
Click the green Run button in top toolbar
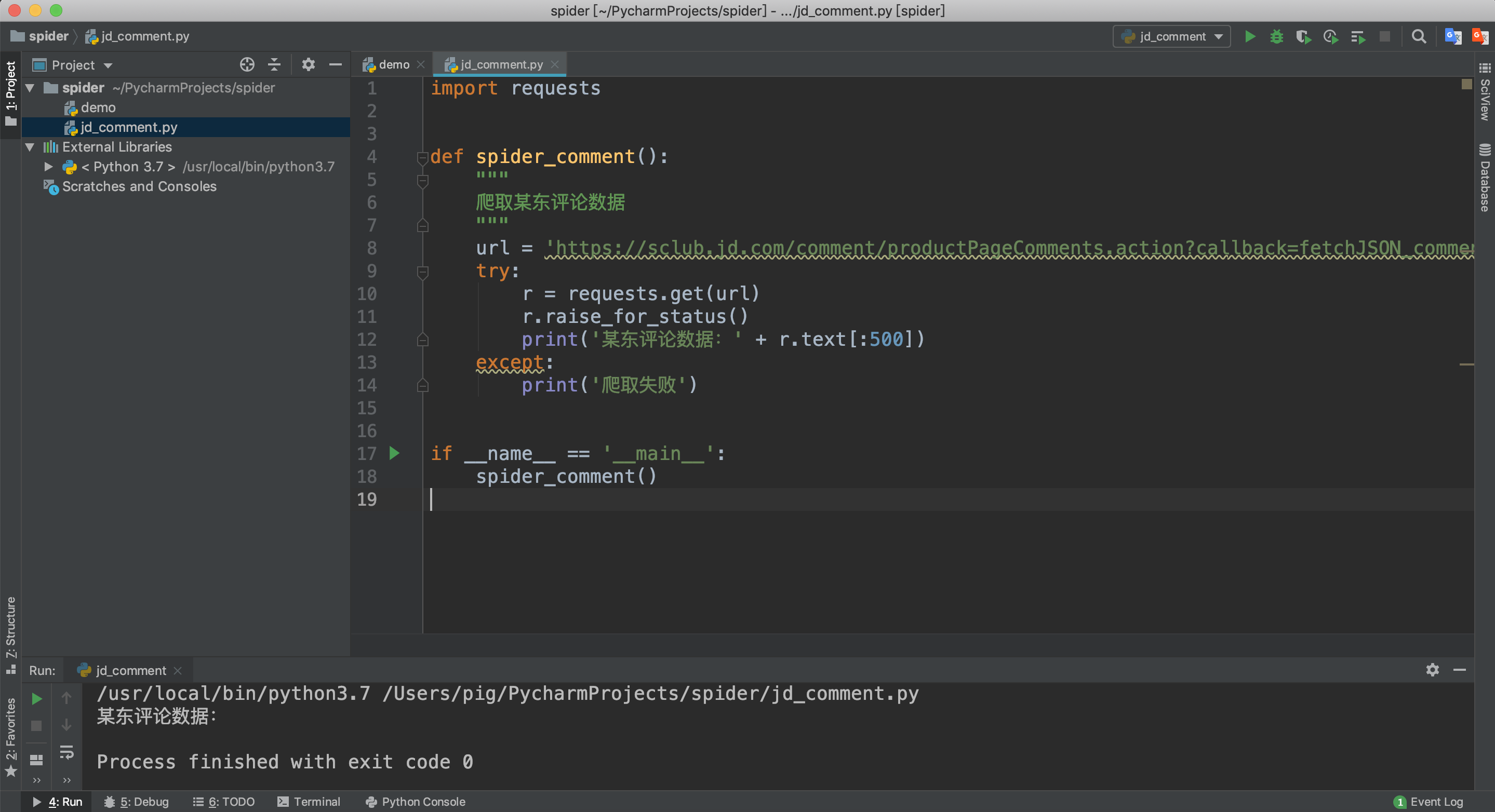1249,36
